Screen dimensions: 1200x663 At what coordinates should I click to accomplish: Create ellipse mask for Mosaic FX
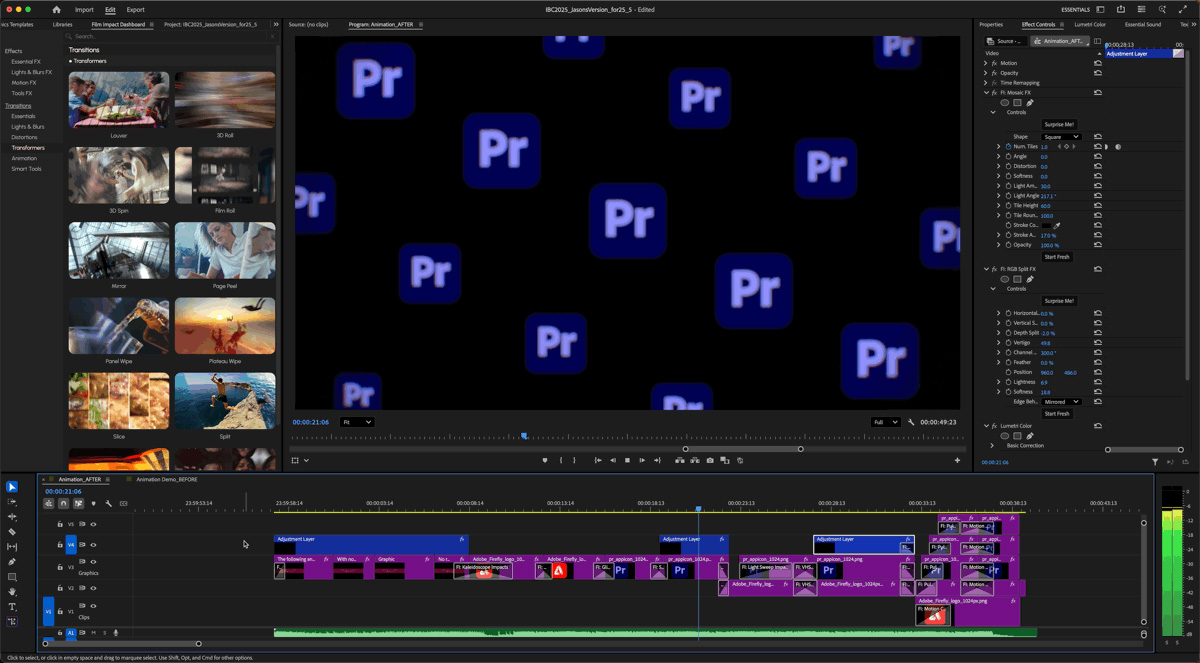tap(1005, 102)
